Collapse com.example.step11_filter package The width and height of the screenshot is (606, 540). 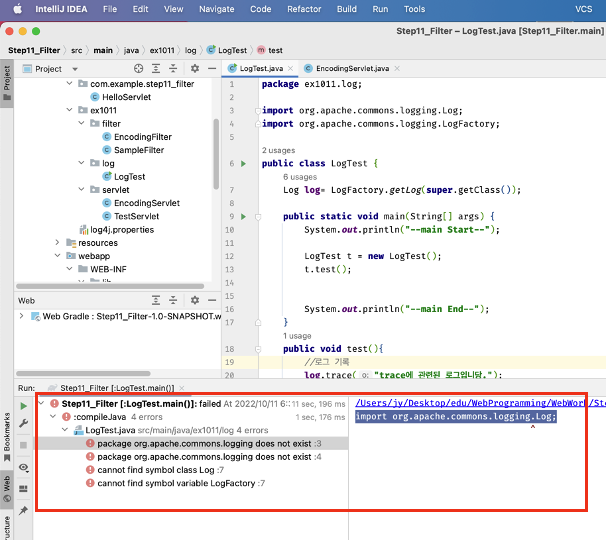[x=69, y=83]
